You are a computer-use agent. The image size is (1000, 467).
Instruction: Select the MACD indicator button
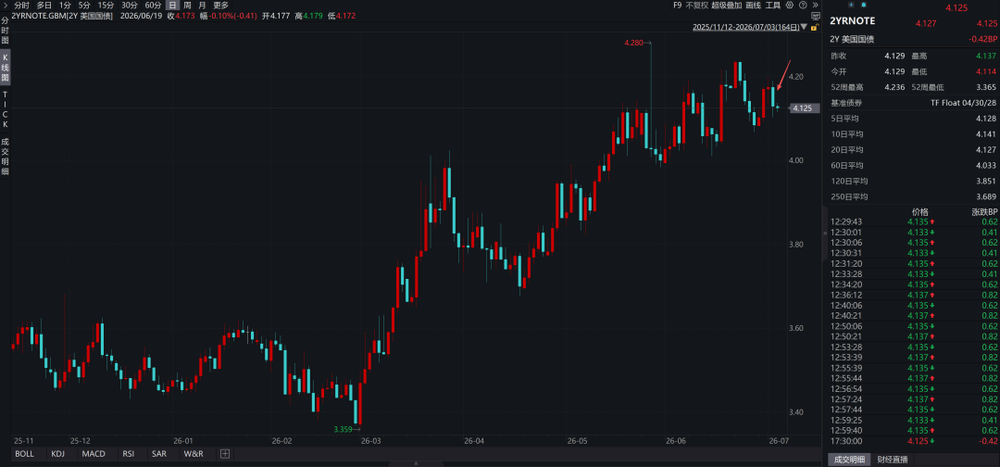[93, 454]
